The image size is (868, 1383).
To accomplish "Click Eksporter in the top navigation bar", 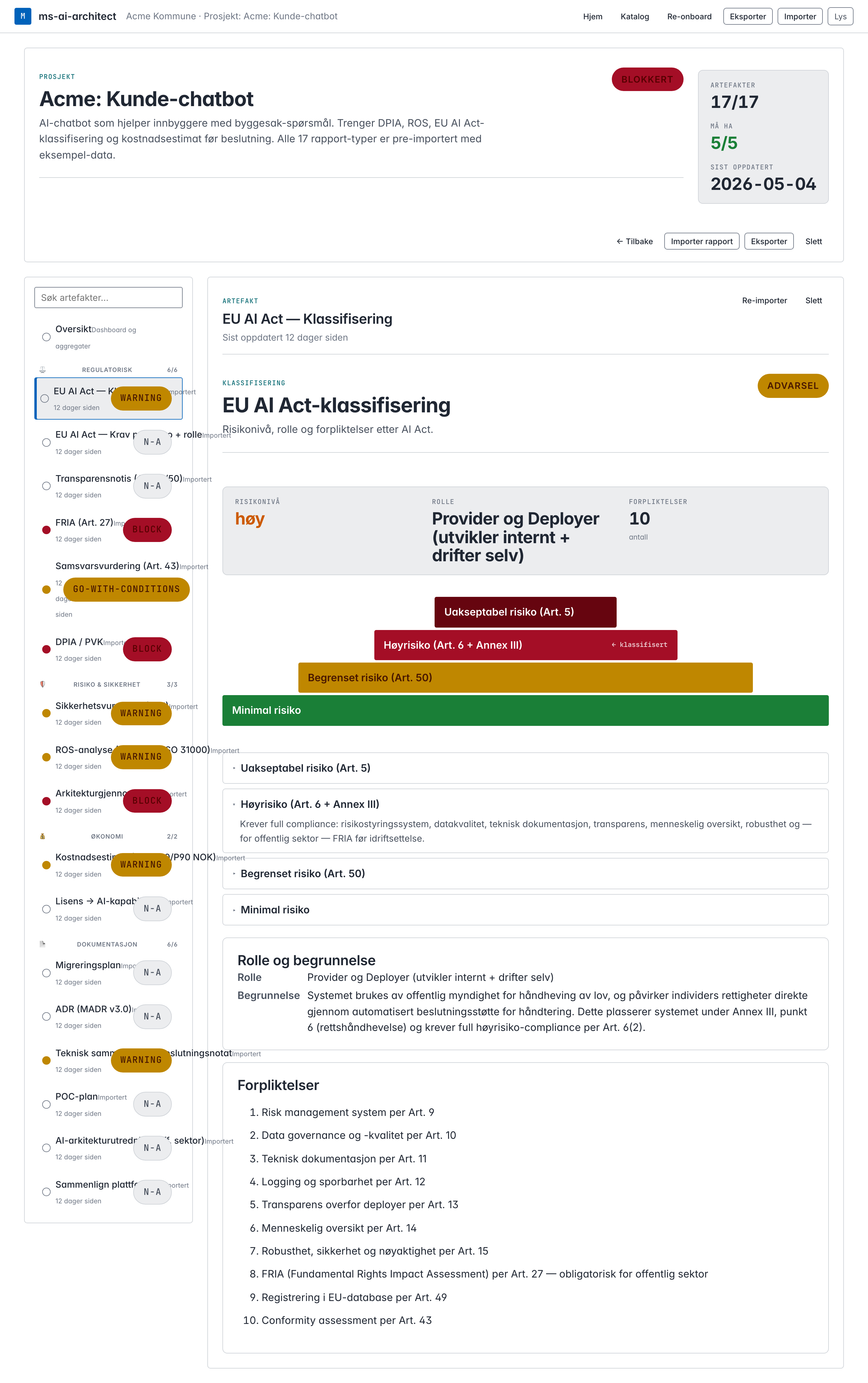I will click(x=747, y=17).
